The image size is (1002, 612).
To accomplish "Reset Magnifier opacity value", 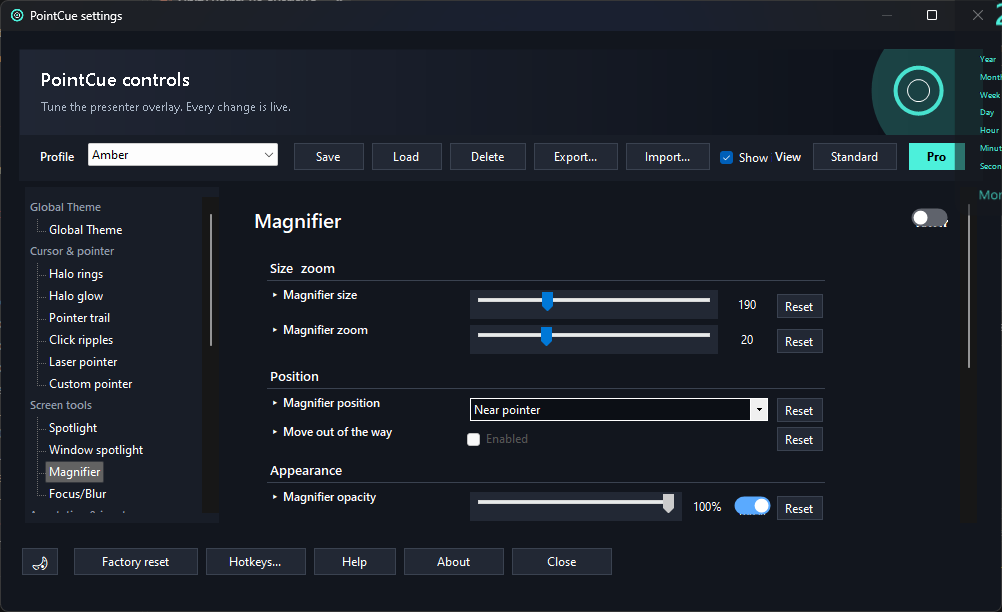I will point(799,509).
